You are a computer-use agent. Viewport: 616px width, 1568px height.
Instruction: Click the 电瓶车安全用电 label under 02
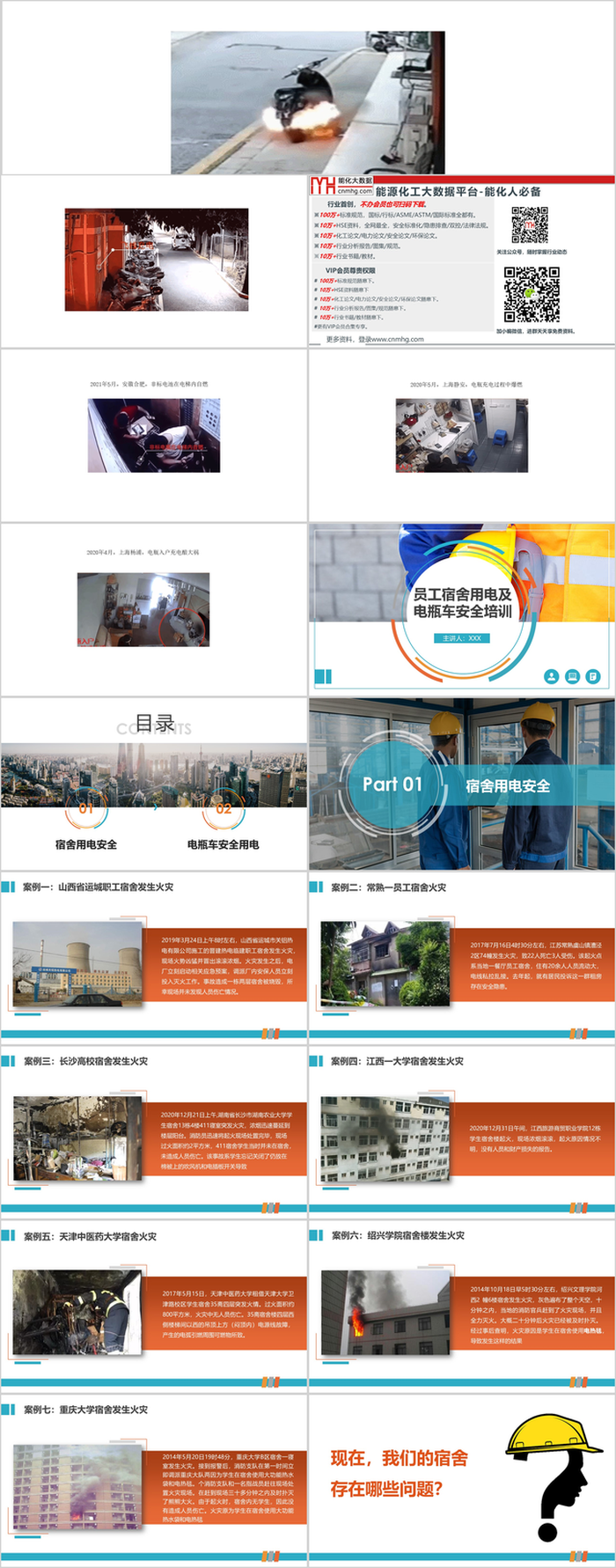tap(224, 844)
